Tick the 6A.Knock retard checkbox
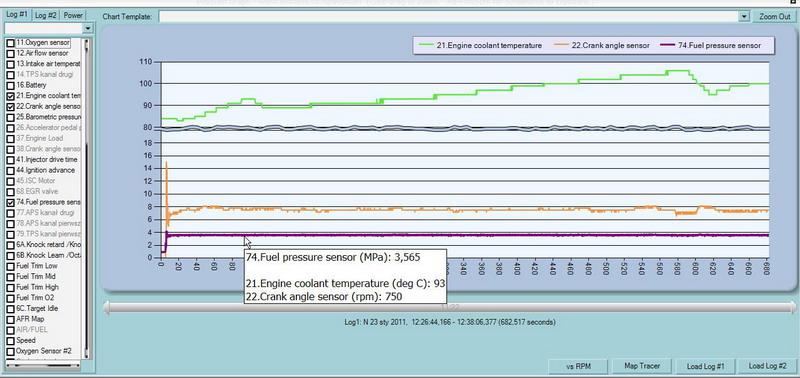The height and width of the screenshot is (378, 800). [x=10, y=244]
